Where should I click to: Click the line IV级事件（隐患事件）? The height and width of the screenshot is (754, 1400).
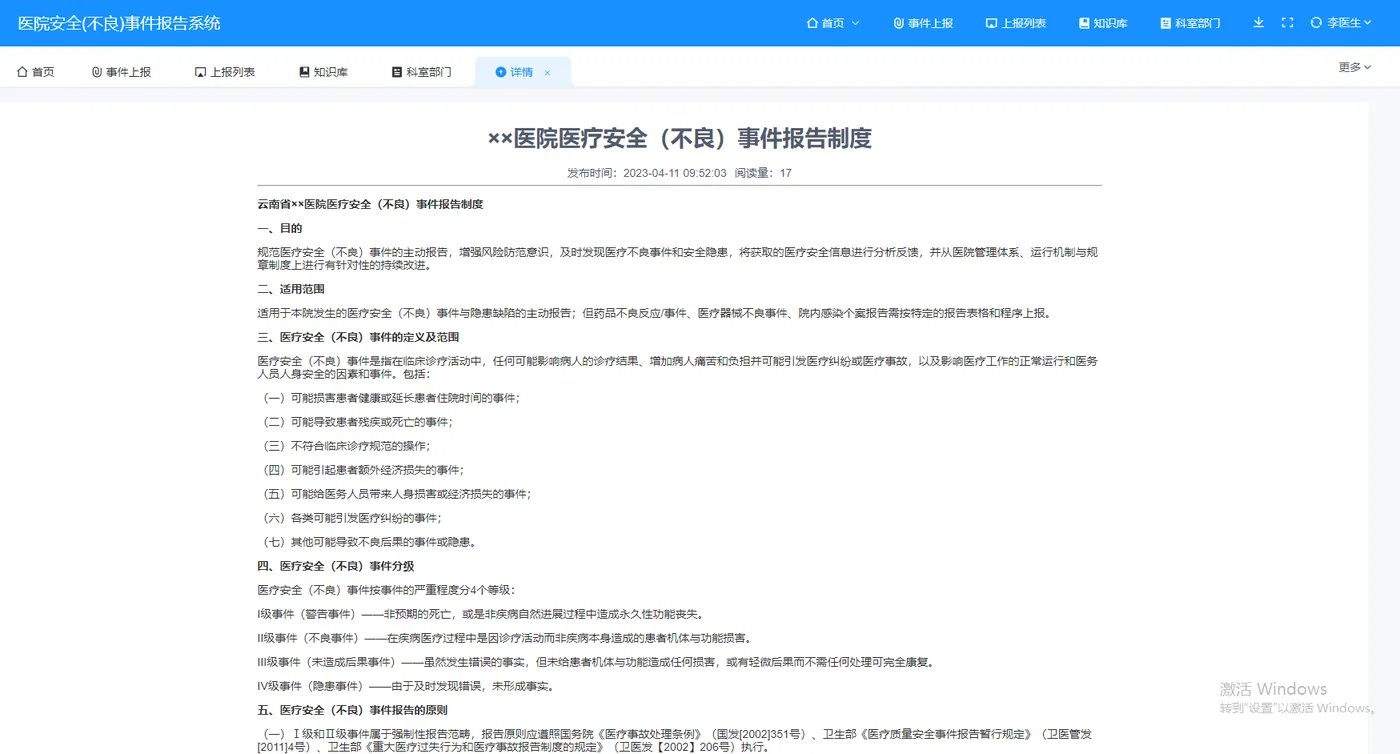pos(406,686)
